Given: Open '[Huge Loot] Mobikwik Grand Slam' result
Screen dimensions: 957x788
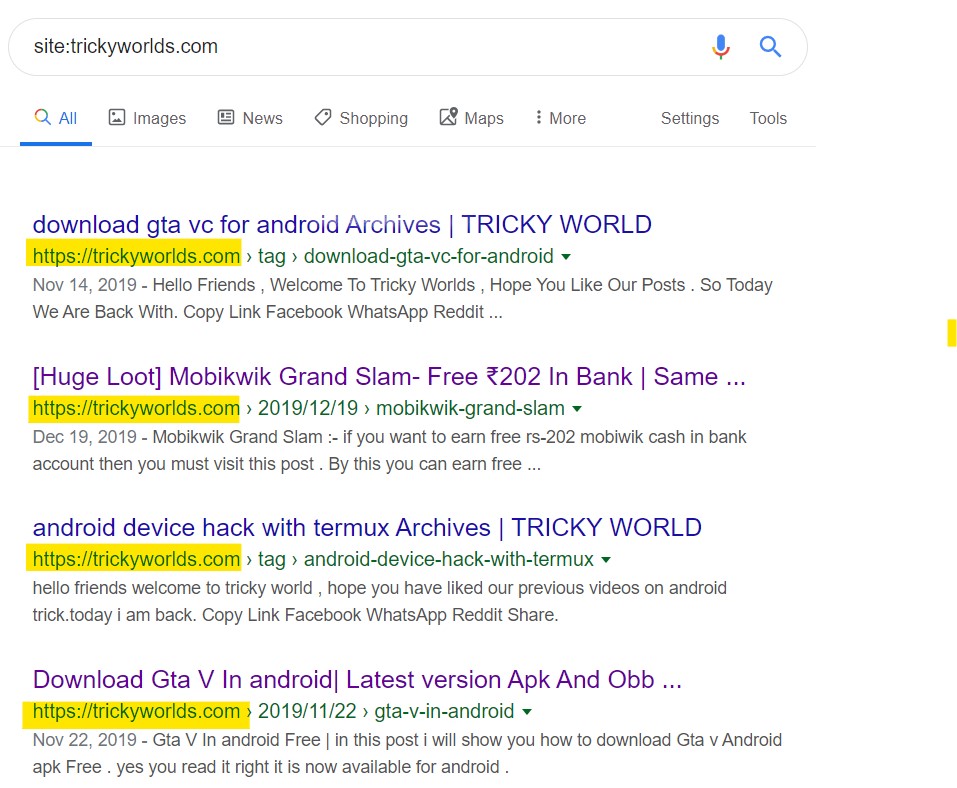Looking at the screenshot, I should tap(389, 377).
